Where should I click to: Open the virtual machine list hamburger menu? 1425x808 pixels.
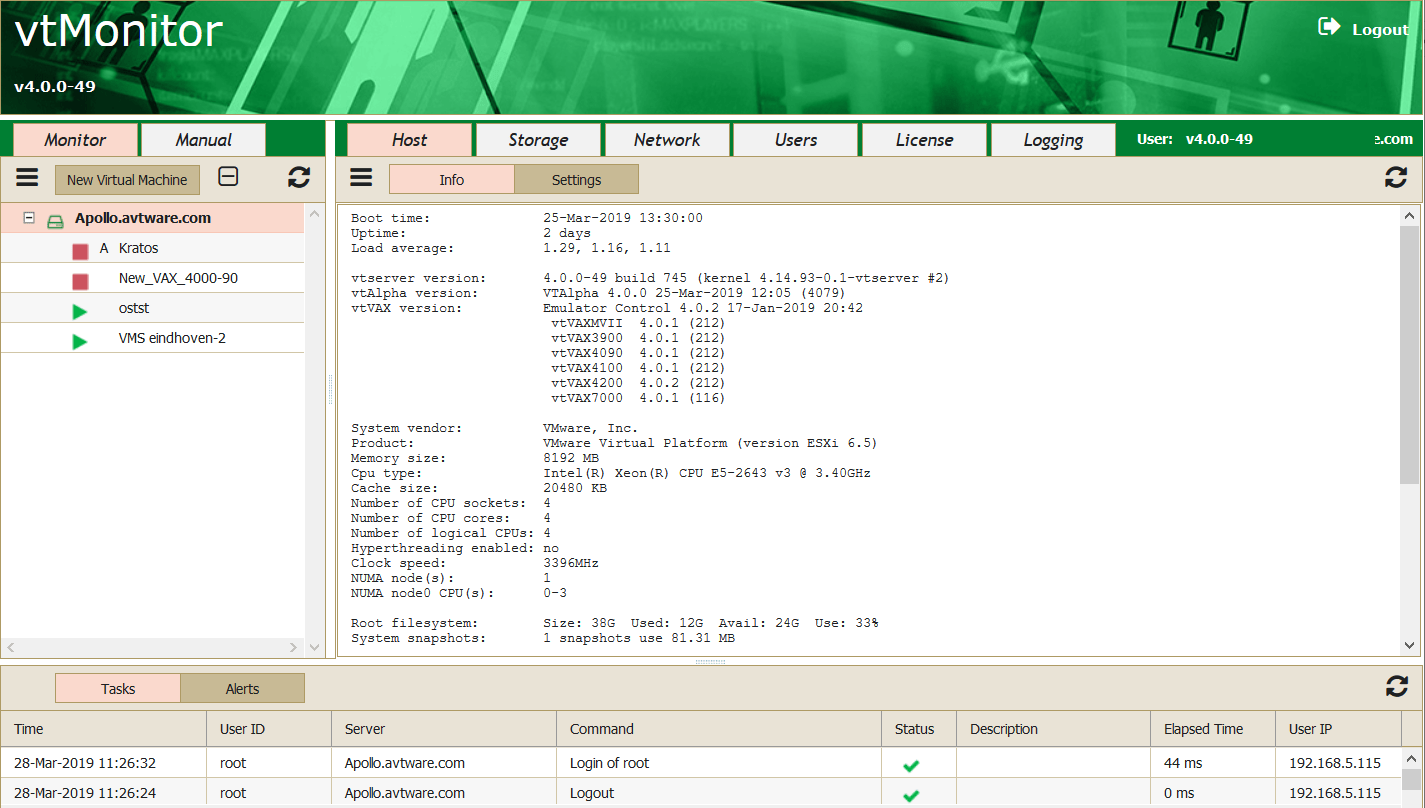(27, 178)
